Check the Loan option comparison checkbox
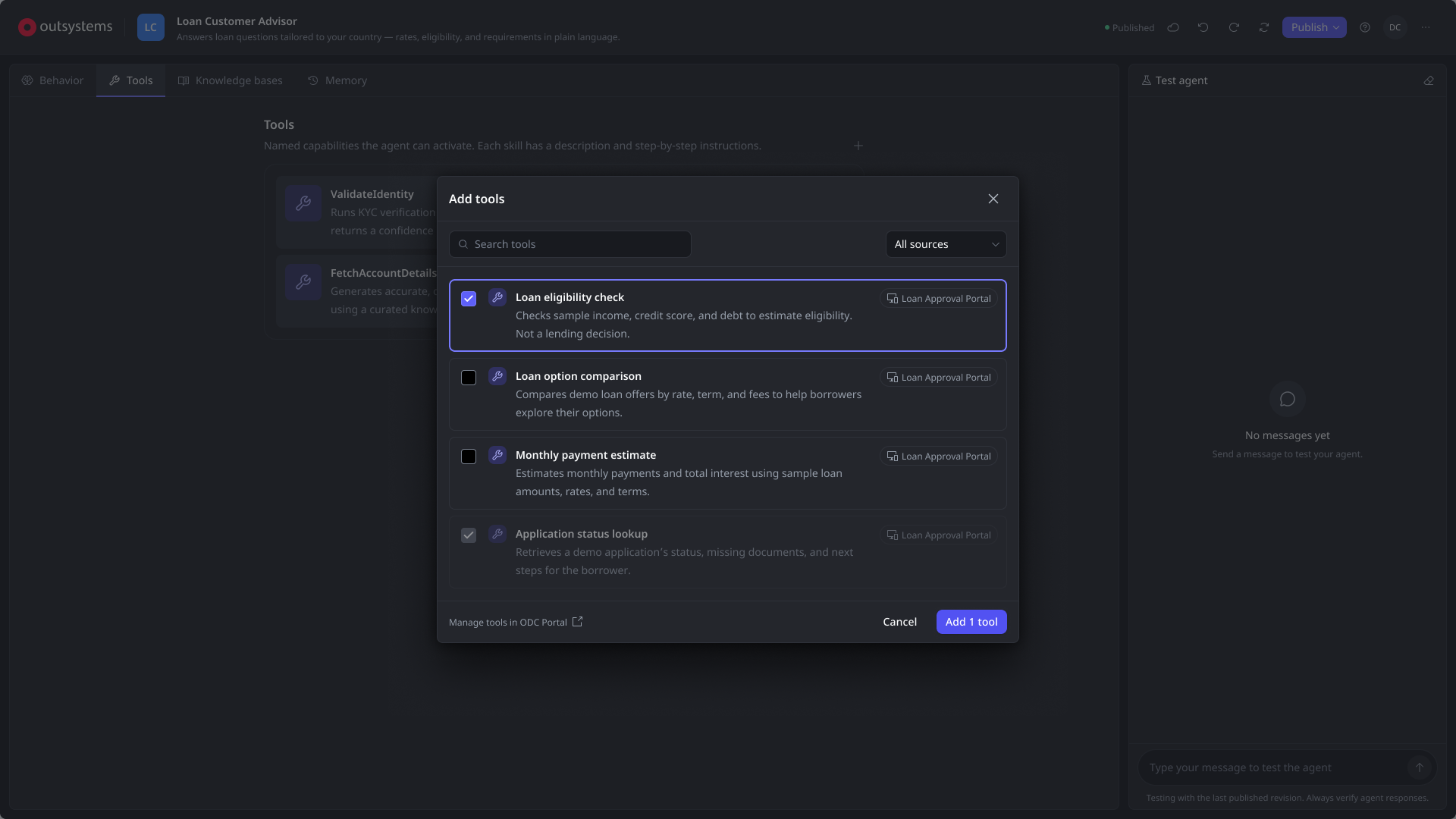This screenshot has height=819, width=1456. pyautogui.click(x=469, y=378)
